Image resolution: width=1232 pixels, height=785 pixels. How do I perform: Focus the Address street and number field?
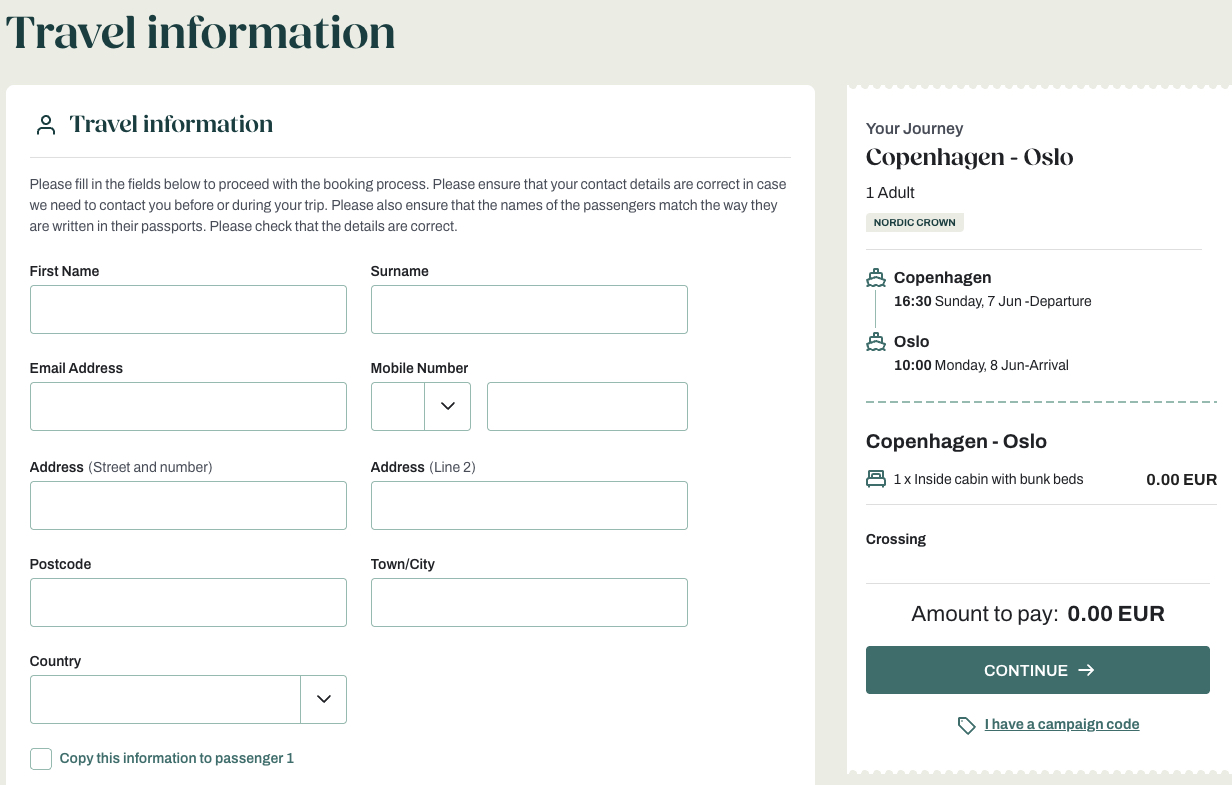click(188, 505)
